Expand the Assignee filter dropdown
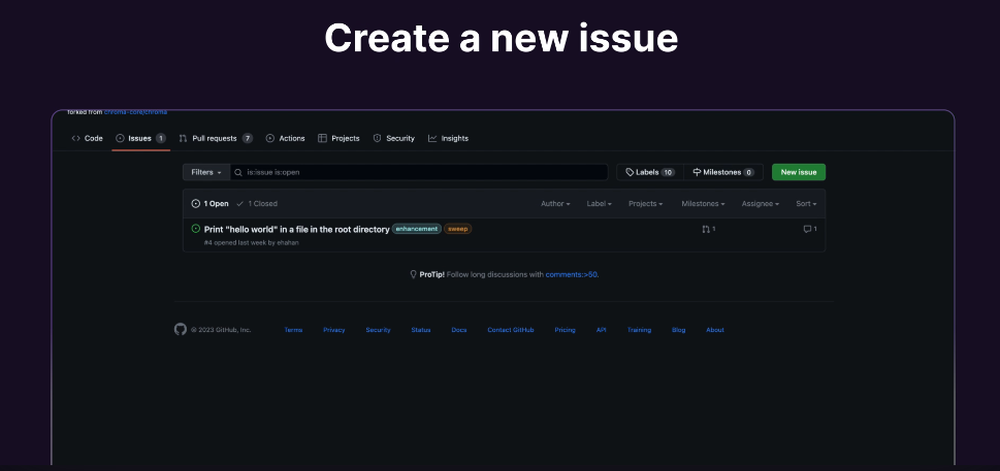The width and height of the screenshot is (1000, 471). point(760,204)
